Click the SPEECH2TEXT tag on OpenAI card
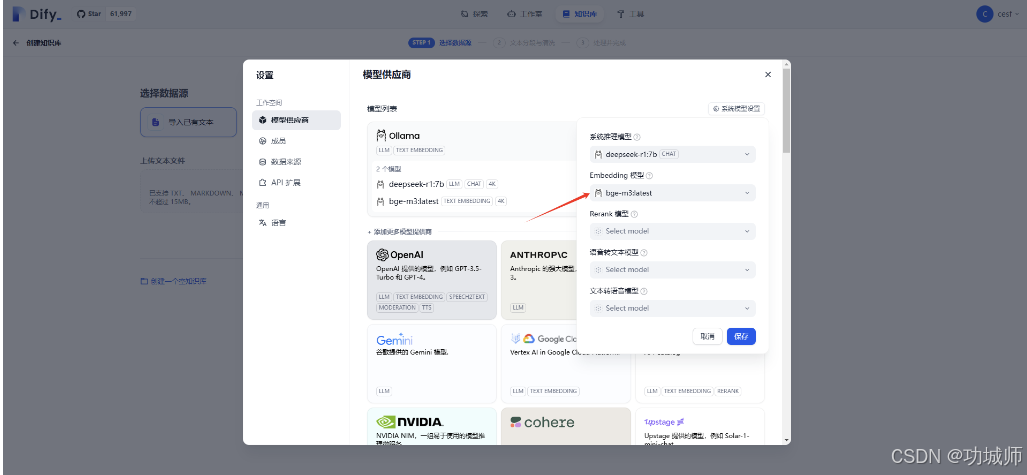The height and width of the screenshot is (475, 1027). 468,297
